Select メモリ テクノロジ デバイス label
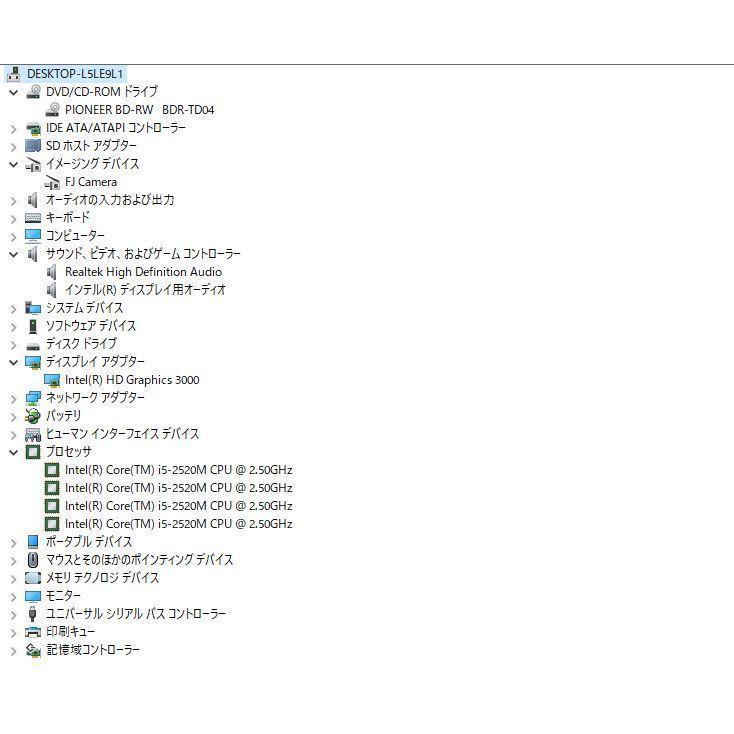This screenshot has height=734, width=734. tap(103, 578)
